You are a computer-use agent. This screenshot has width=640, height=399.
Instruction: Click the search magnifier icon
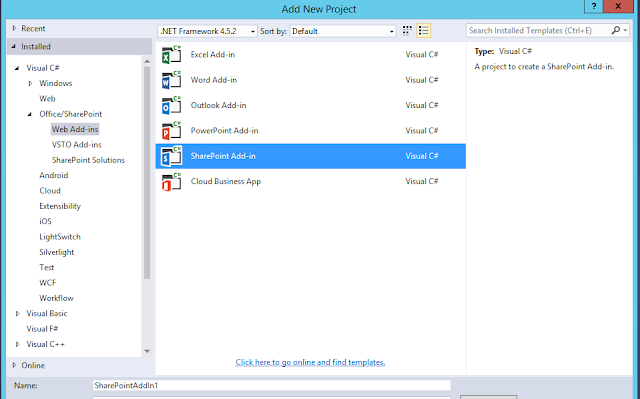click(x=616, y=30)
